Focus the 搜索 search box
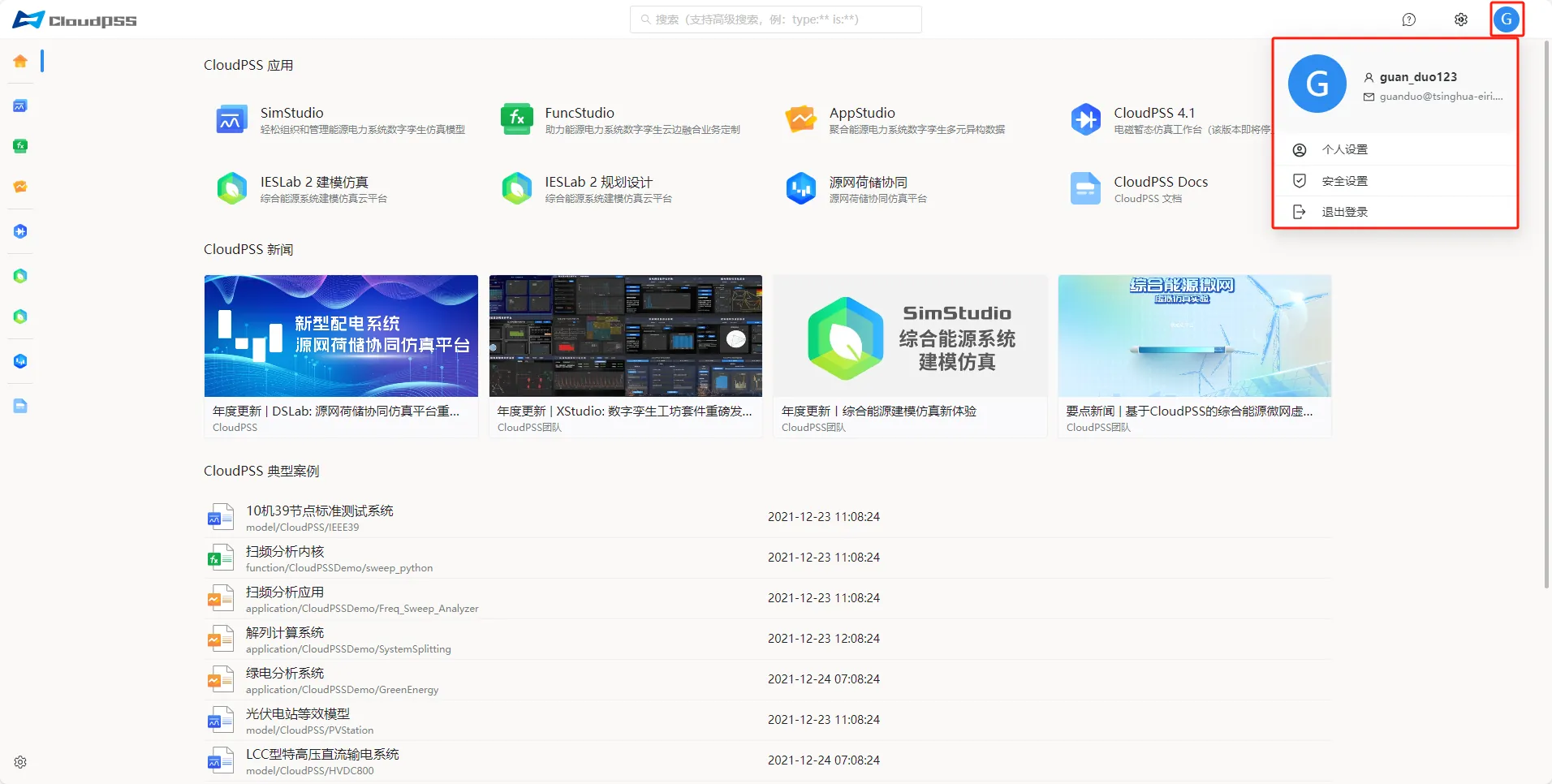1552x784 pixels. coord(776,19)
